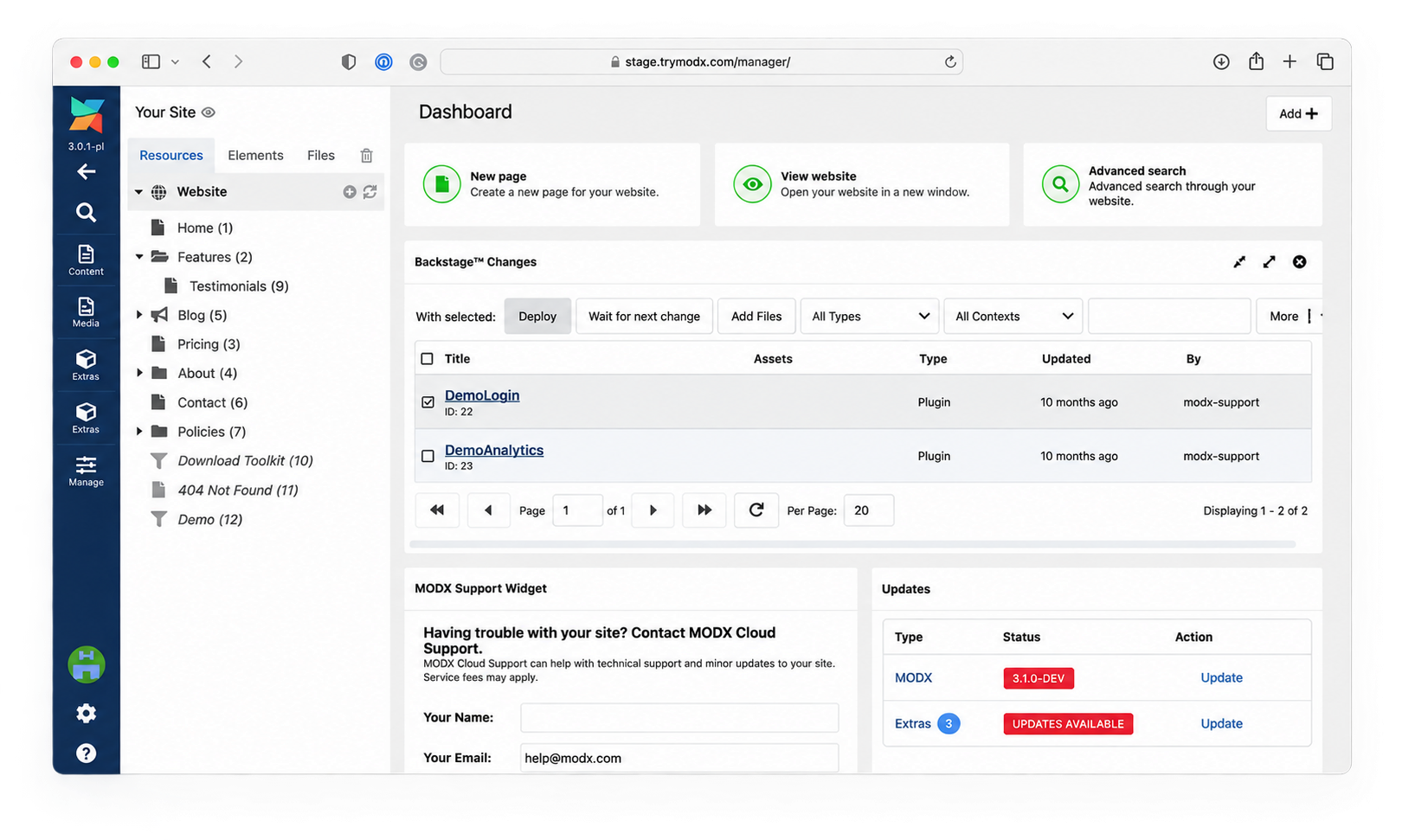Click the back arrow under the version number
The height and width of the screenshot is (840, 1402).
pos(86,171)
